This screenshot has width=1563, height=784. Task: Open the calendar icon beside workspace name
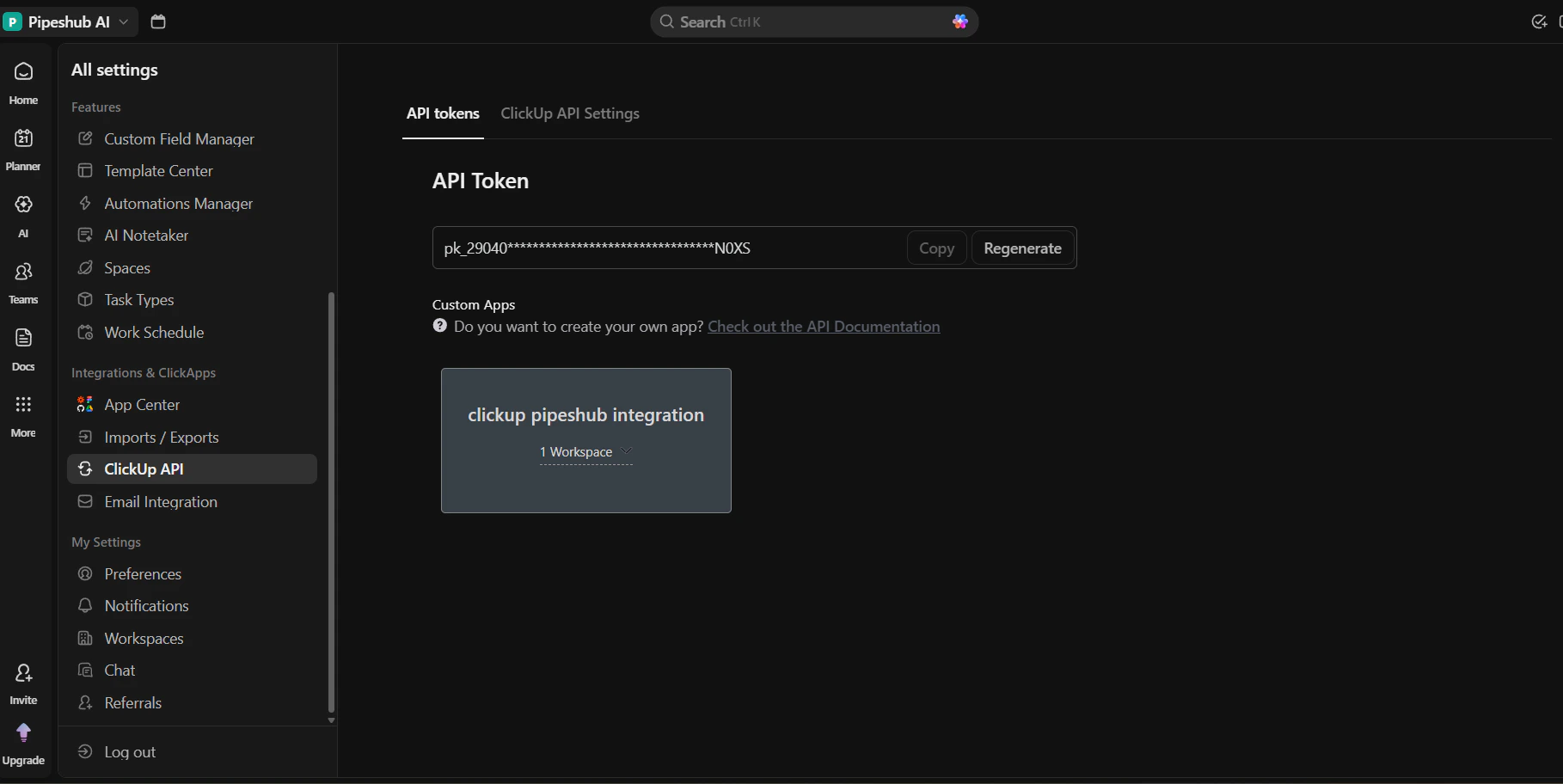point(157,21)
